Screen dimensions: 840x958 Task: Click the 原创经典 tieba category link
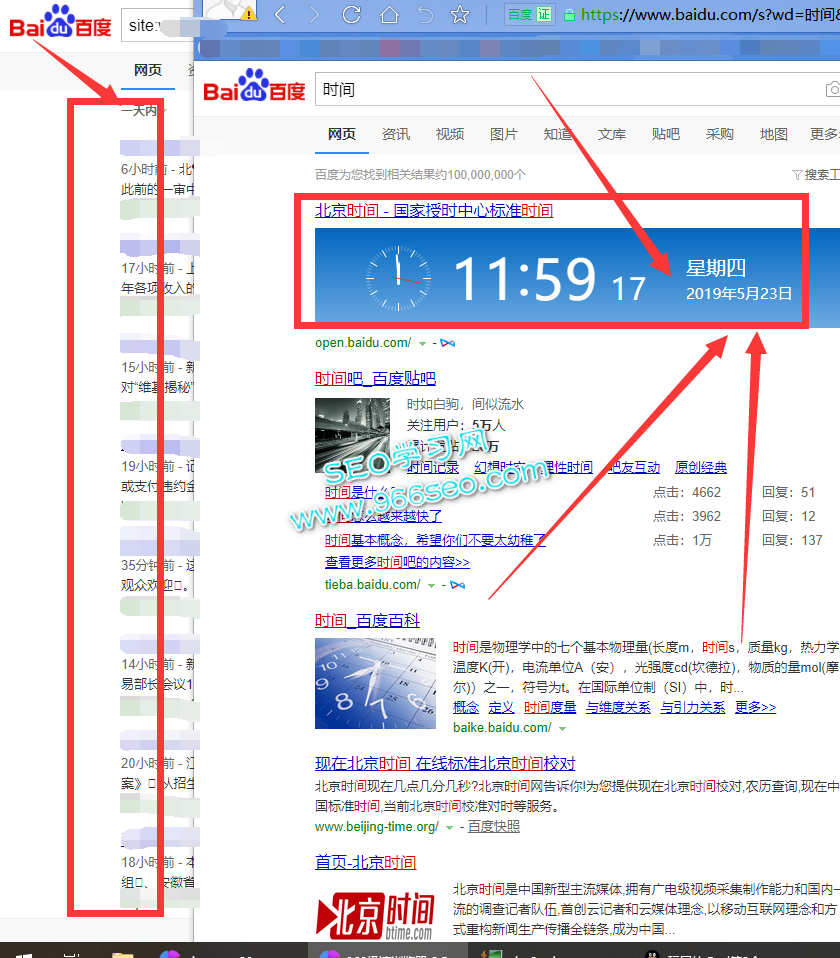coord(701,467)
